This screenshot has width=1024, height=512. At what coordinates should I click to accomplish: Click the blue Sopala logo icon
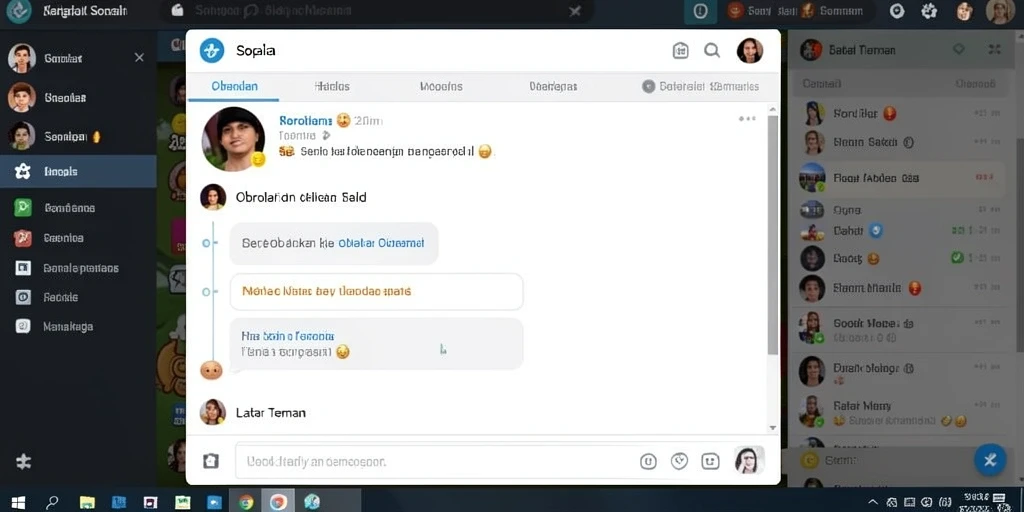click(212, 50)
